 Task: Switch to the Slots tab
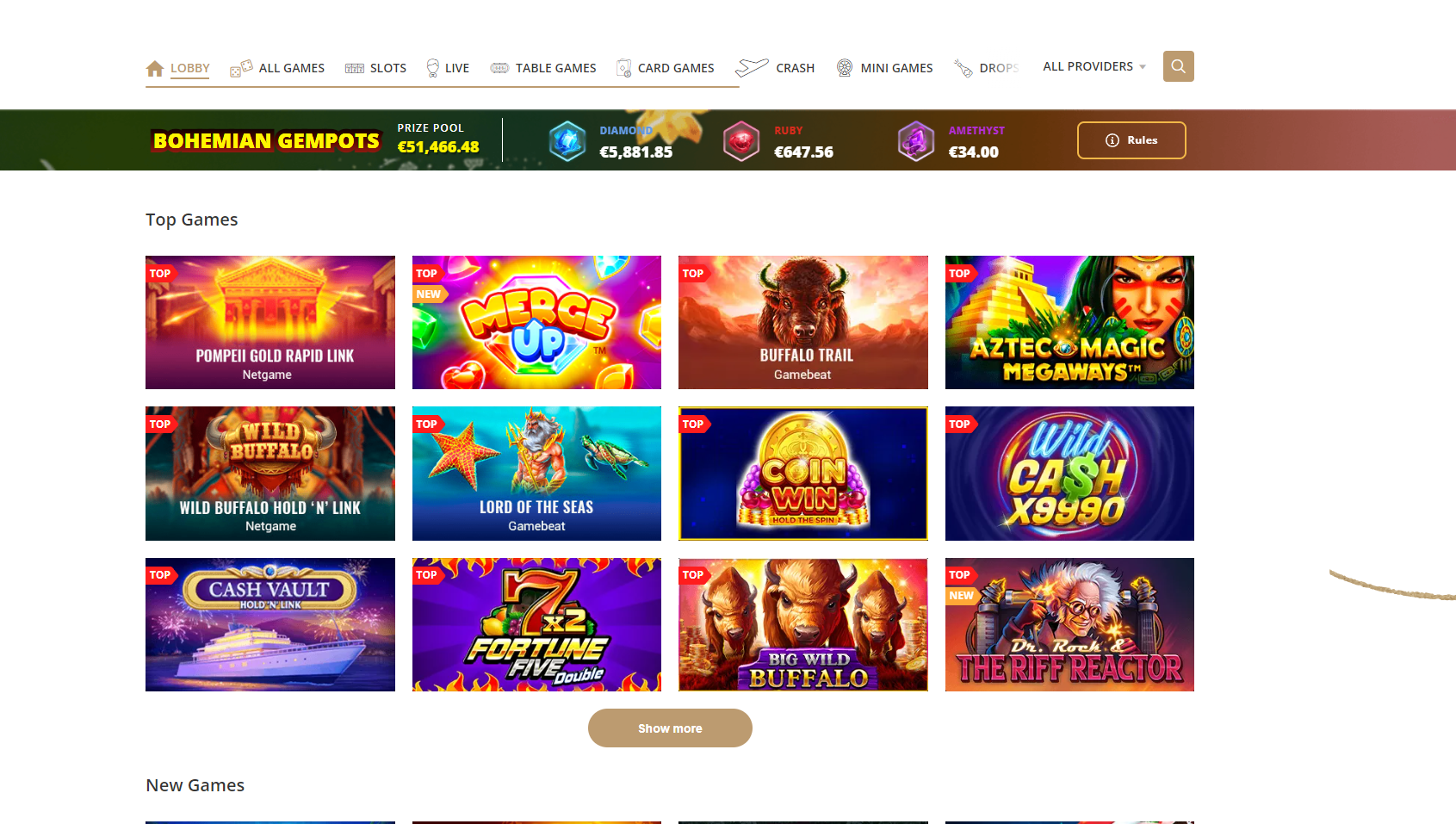point(375,68)
